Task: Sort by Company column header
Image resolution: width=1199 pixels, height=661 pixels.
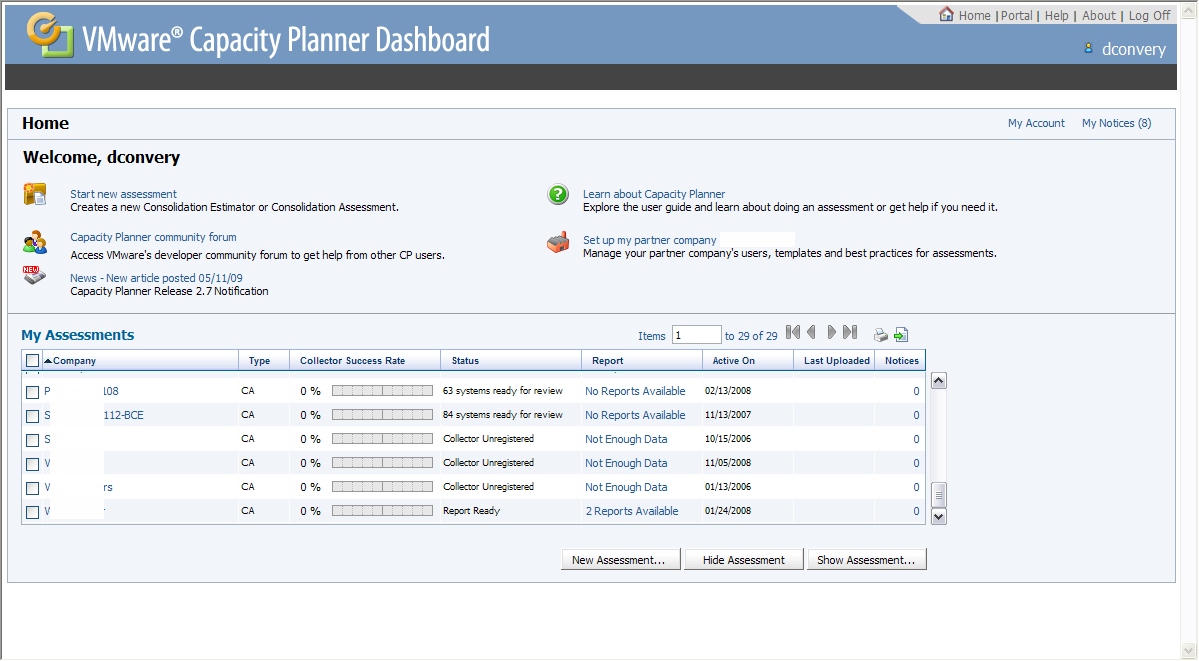Action: point(74,360)
